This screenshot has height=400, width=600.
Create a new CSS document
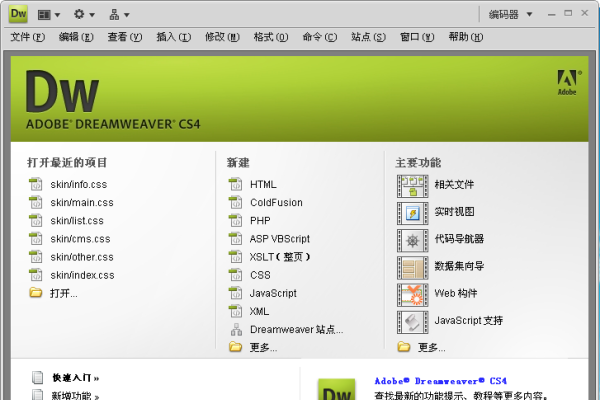(260, 275)
